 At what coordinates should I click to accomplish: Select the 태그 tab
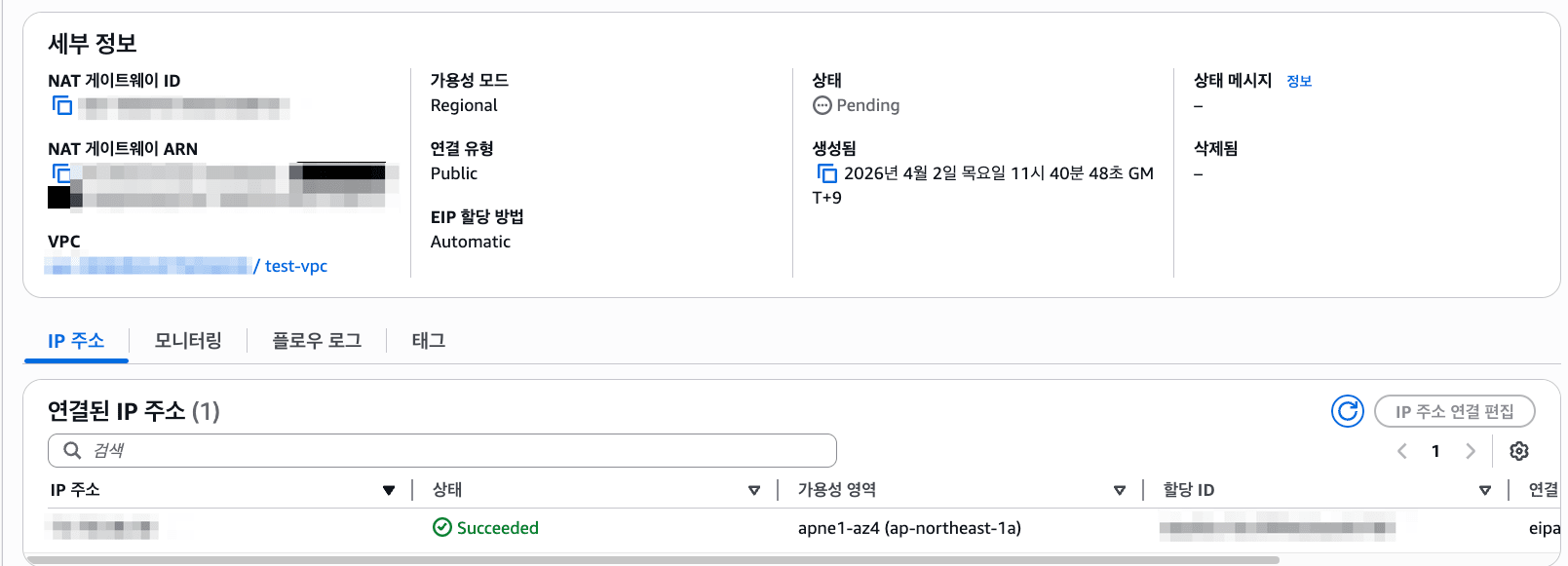429,340
